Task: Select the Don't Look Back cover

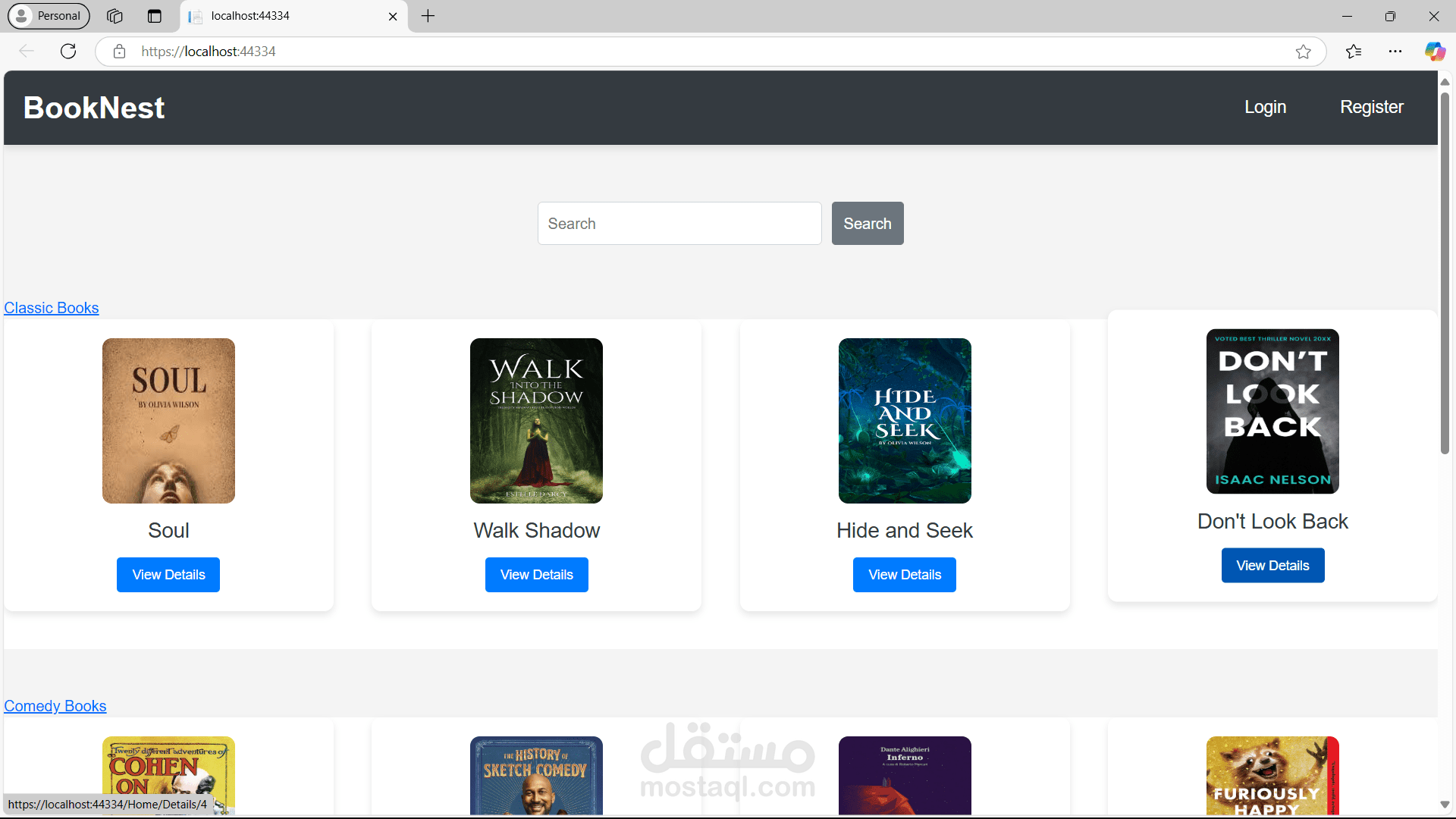Action: pyautogui.click(x=1272, y=412)
